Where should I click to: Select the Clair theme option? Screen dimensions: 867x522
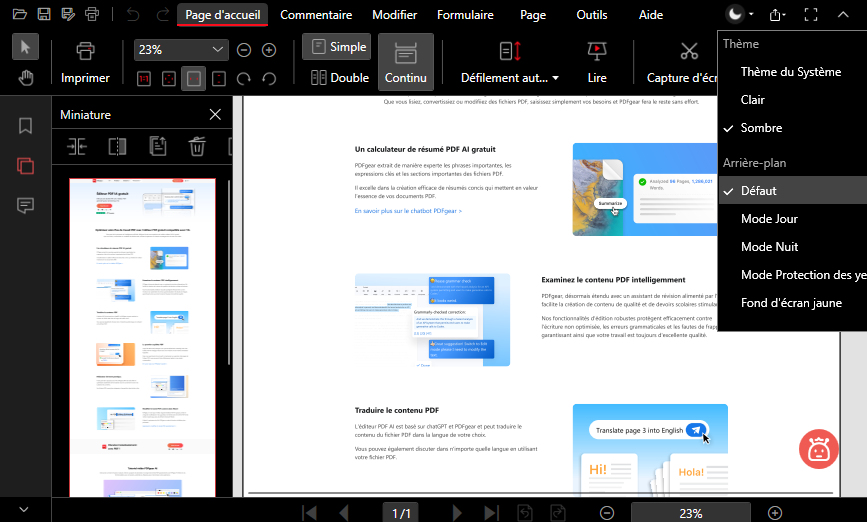click(x=752, y=100)
